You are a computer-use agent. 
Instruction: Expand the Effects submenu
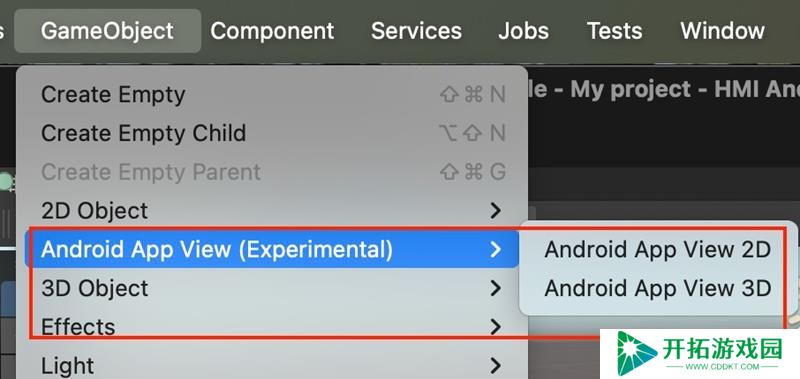tap(272, 326)
